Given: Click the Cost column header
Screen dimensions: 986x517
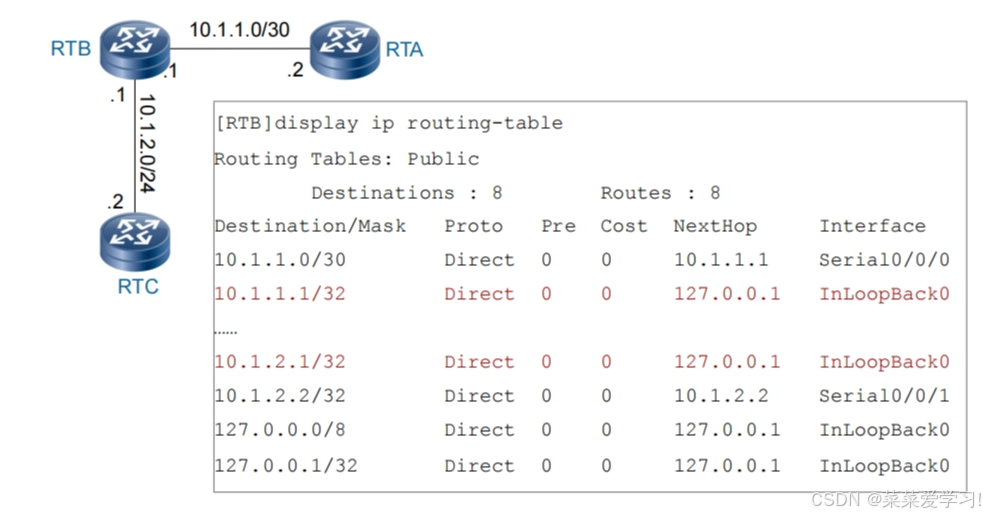Looking at the screenshot, I should click(x=623, y=226).
